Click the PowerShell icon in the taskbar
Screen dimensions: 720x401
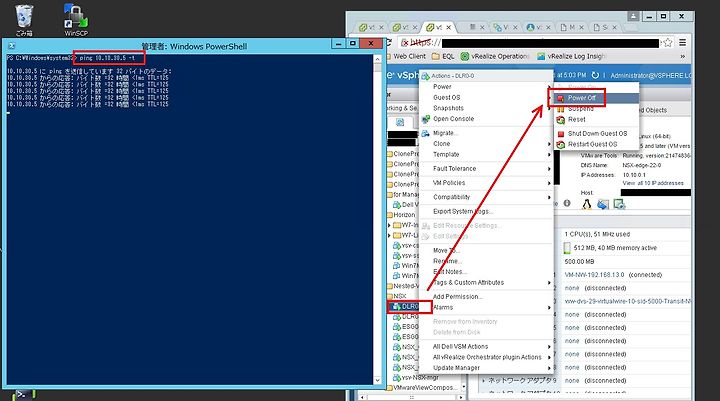pos(21,395)
